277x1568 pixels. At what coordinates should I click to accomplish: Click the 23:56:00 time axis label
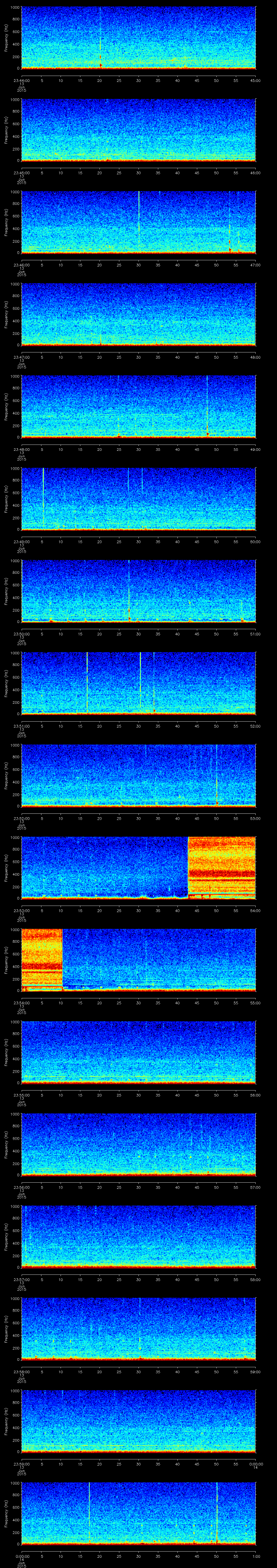pyautogui.click(x=21, y=1187)
